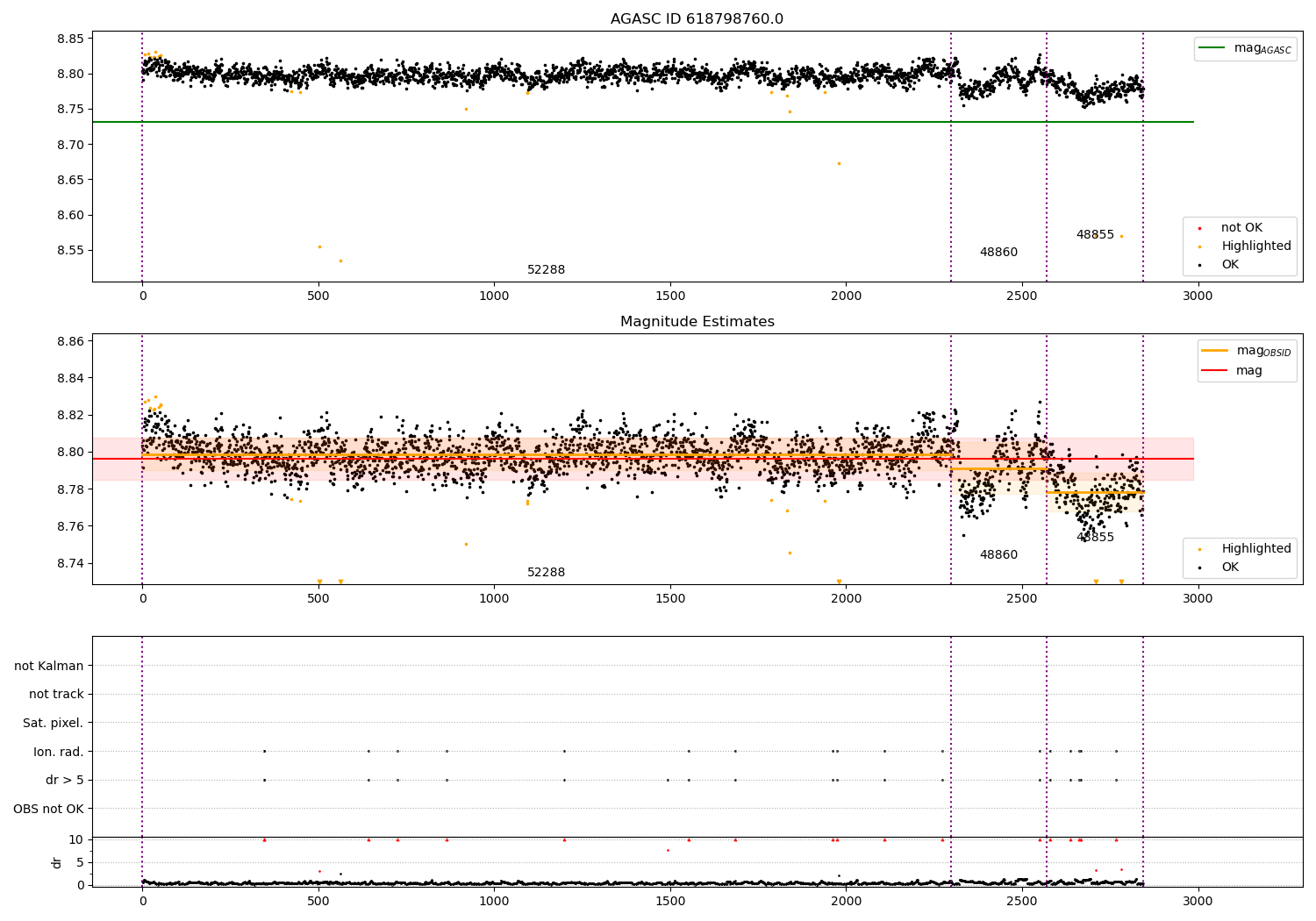
Task: Click the 8.86 y-tick in the middle plot
Action: 71,341
